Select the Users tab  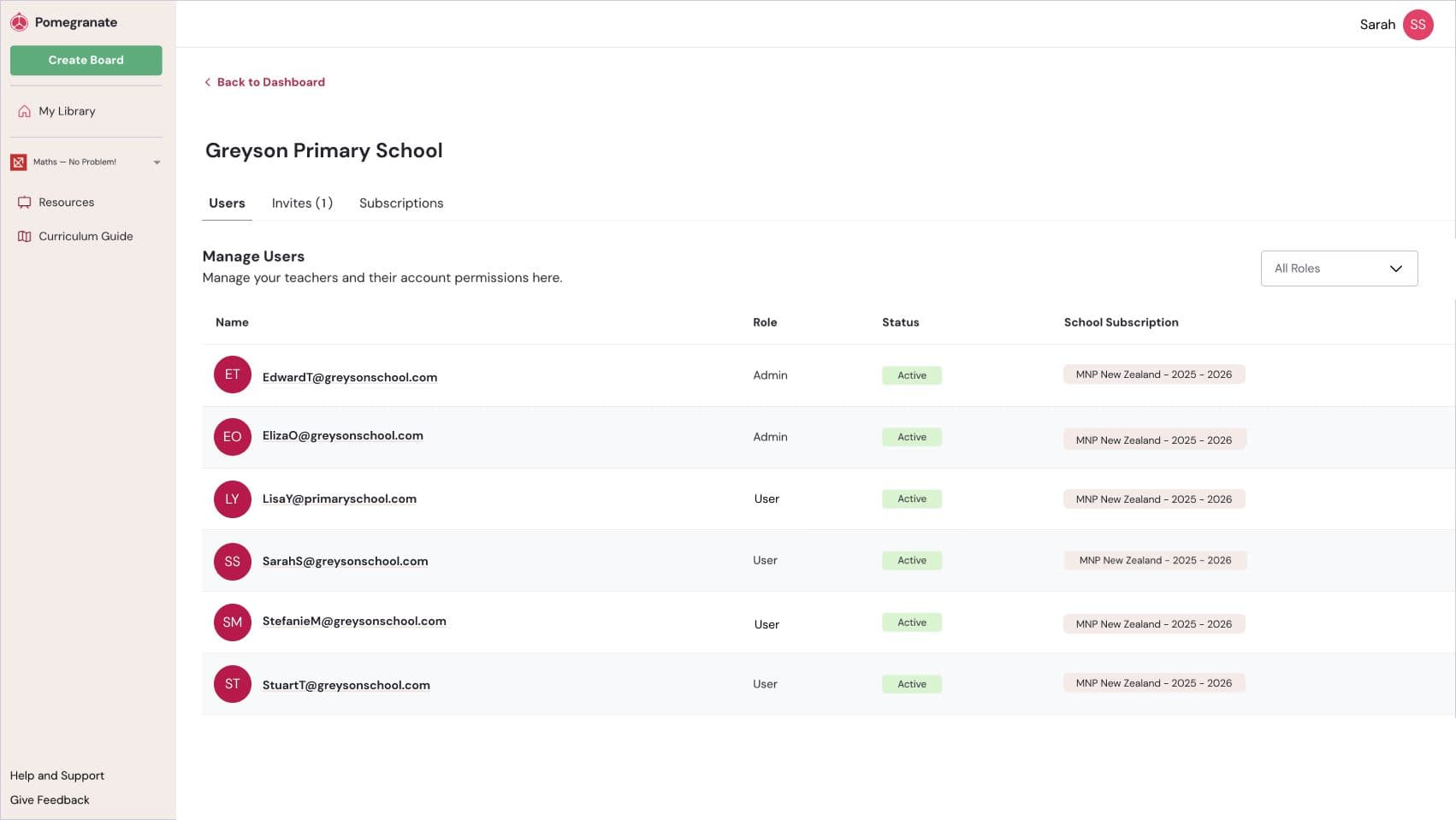tap(227, 204)
